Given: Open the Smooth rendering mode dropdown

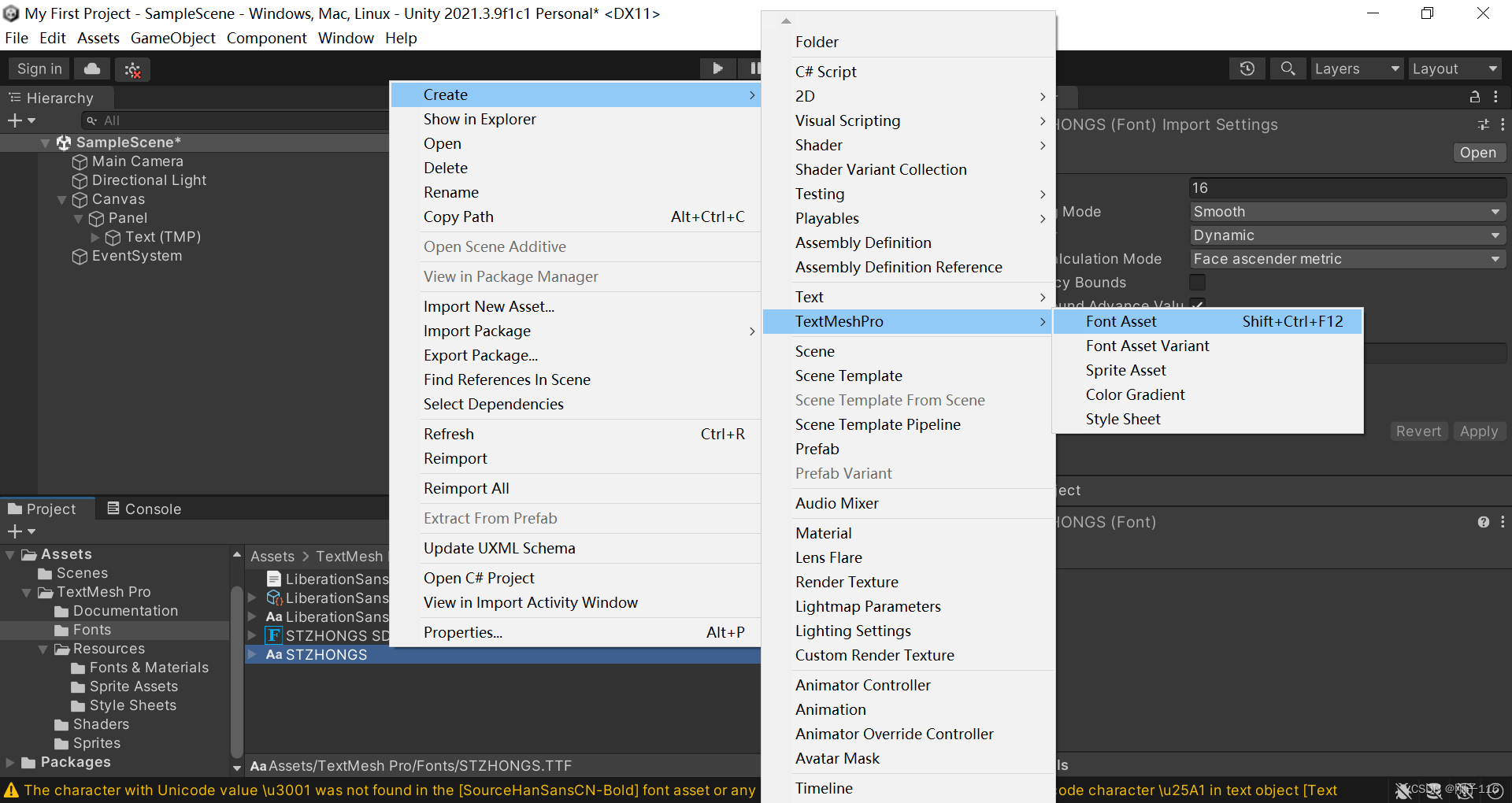Looking at the screenshot, I should pos(1347,212).
